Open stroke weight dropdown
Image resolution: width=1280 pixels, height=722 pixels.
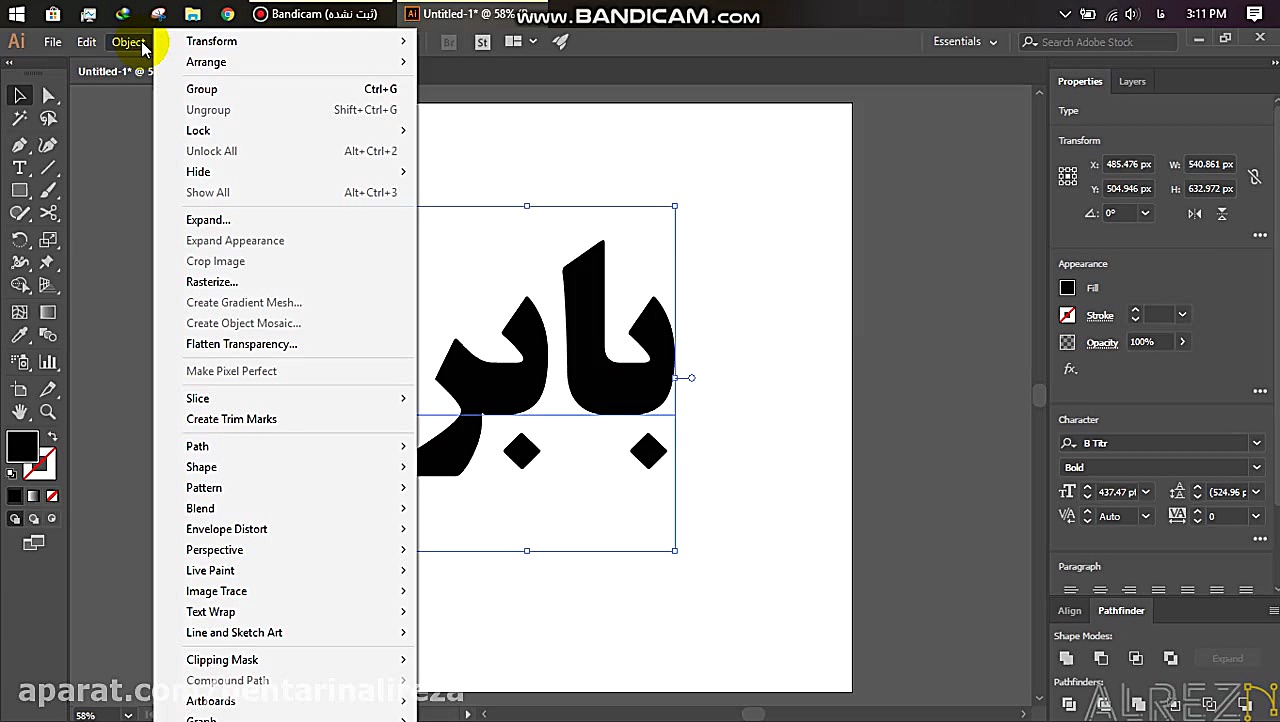click(1182, 315)
